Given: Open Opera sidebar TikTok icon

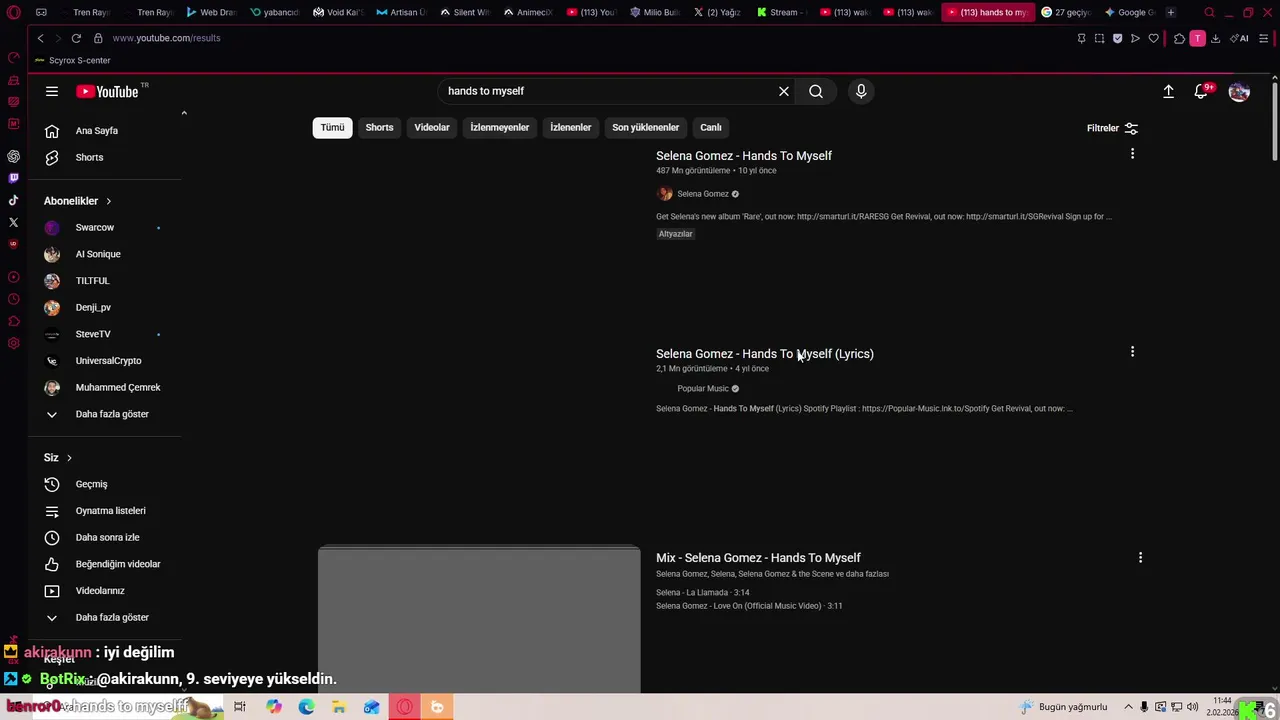Looking at the screenshot, I should point(13,200).
